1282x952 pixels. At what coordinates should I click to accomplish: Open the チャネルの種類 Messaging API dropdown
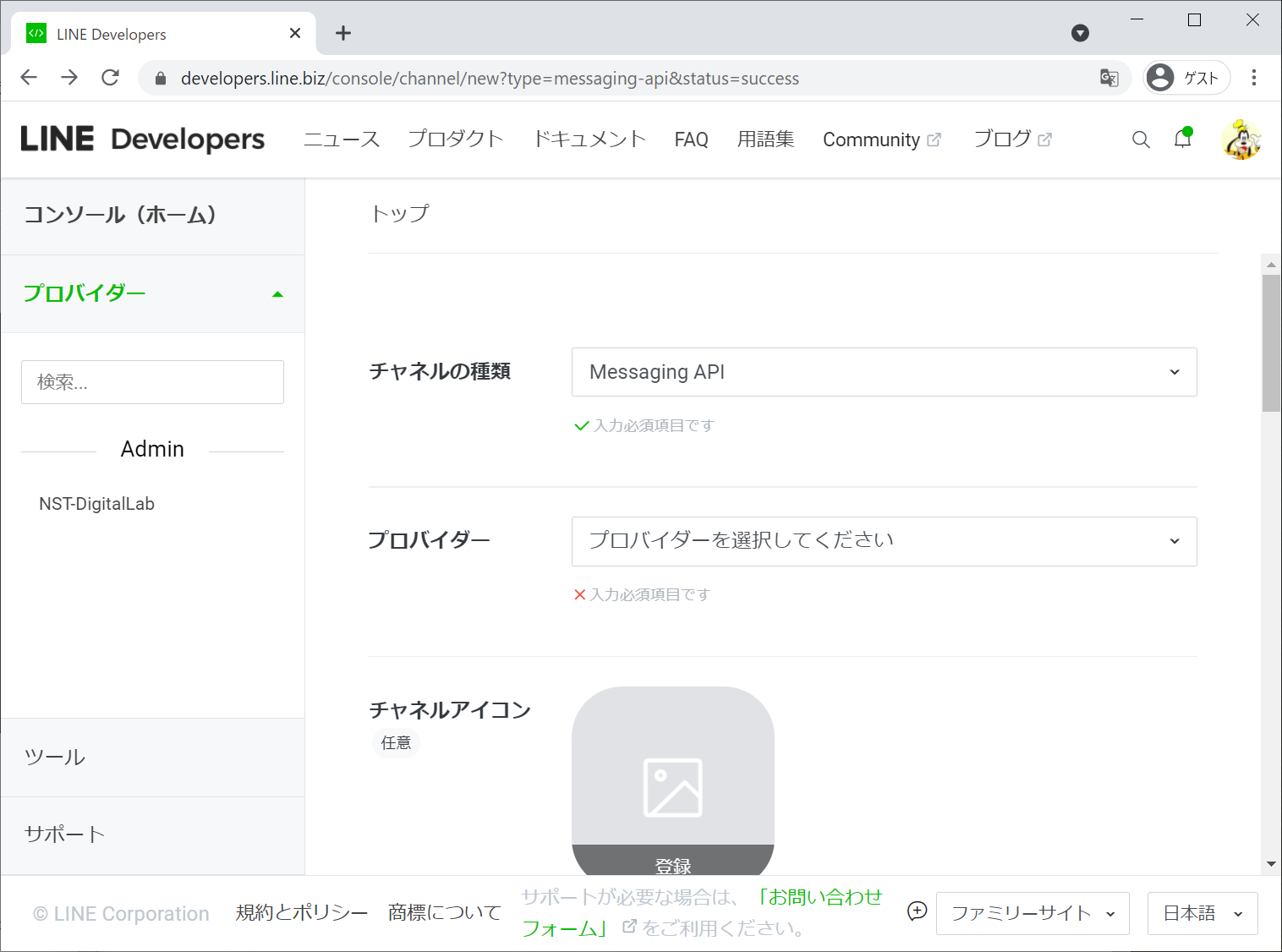tap(885, 372)
